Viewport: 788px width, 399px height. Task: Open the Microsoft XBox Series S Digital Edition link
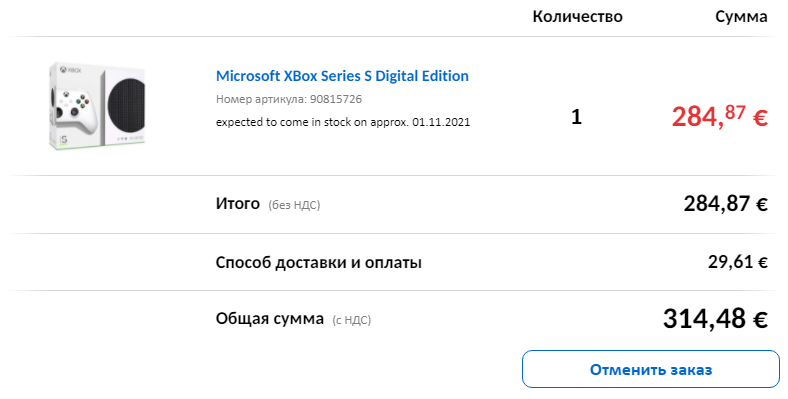point(342,76)
